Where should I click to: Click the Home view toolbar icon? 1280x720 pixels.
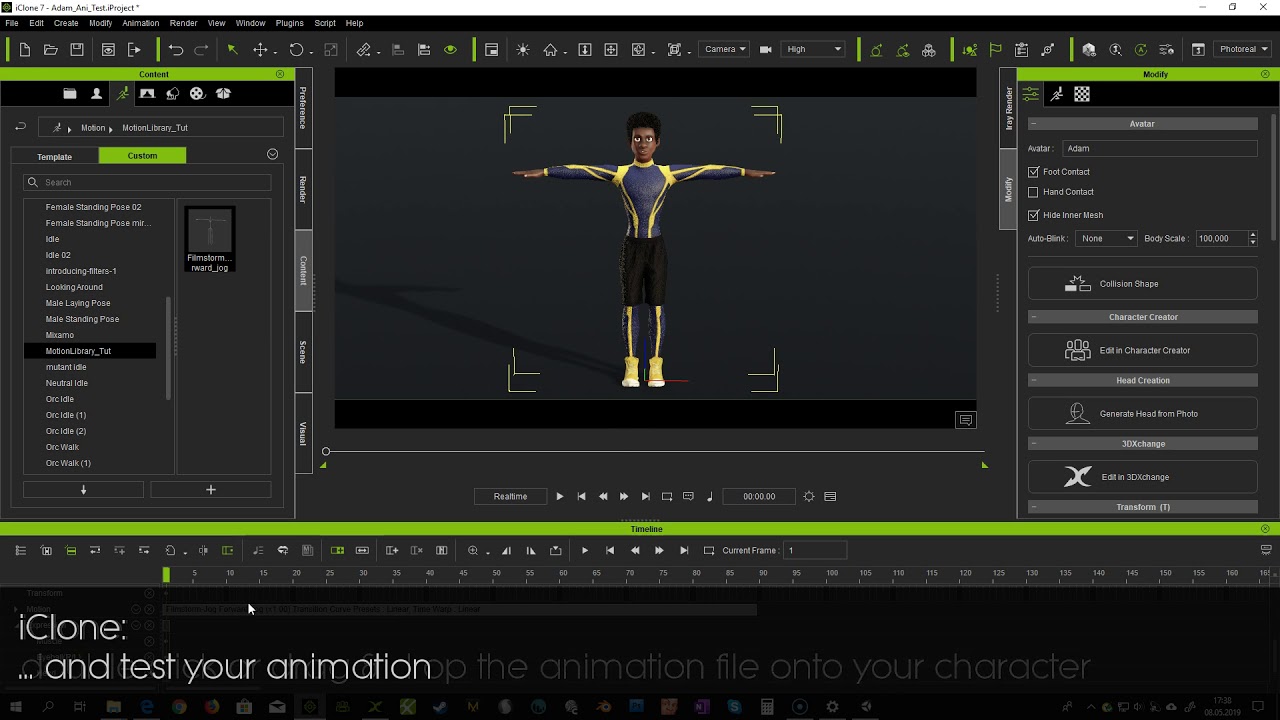coord(550,49)
